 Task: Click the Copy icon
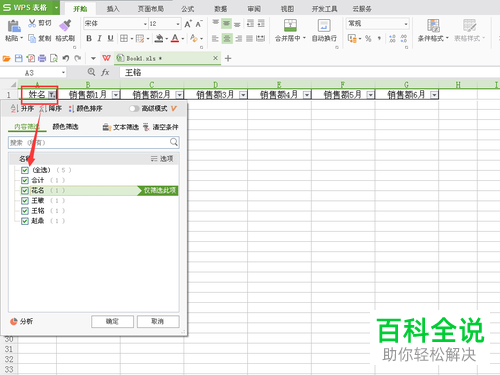pos(32,39)
